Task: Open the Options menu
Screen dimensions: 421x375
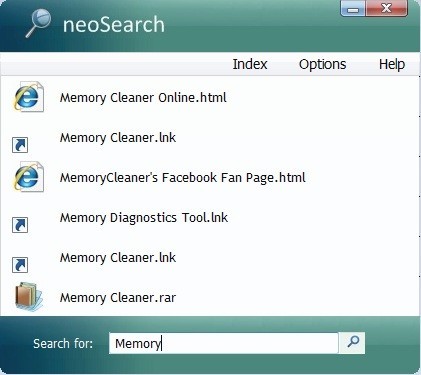Action: 322,64
